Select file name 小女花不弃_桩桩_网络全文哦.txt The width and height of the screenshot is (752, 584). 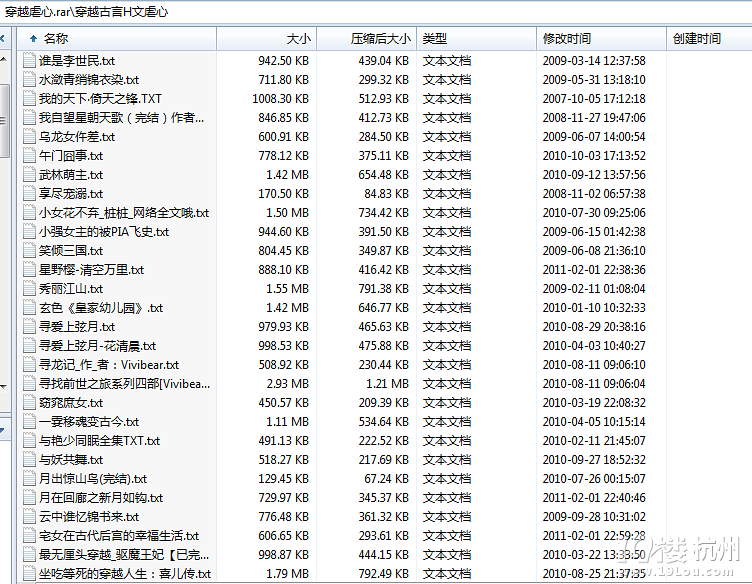coord(124,213)
